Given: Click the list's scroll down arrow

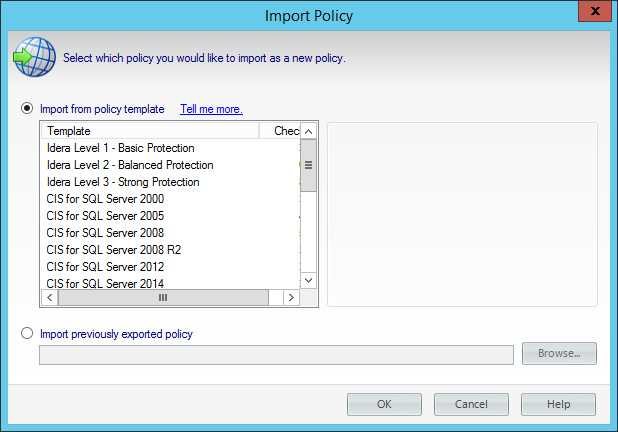Looking at the screenshot, I should pyautogui.click(x=308, y=281).
